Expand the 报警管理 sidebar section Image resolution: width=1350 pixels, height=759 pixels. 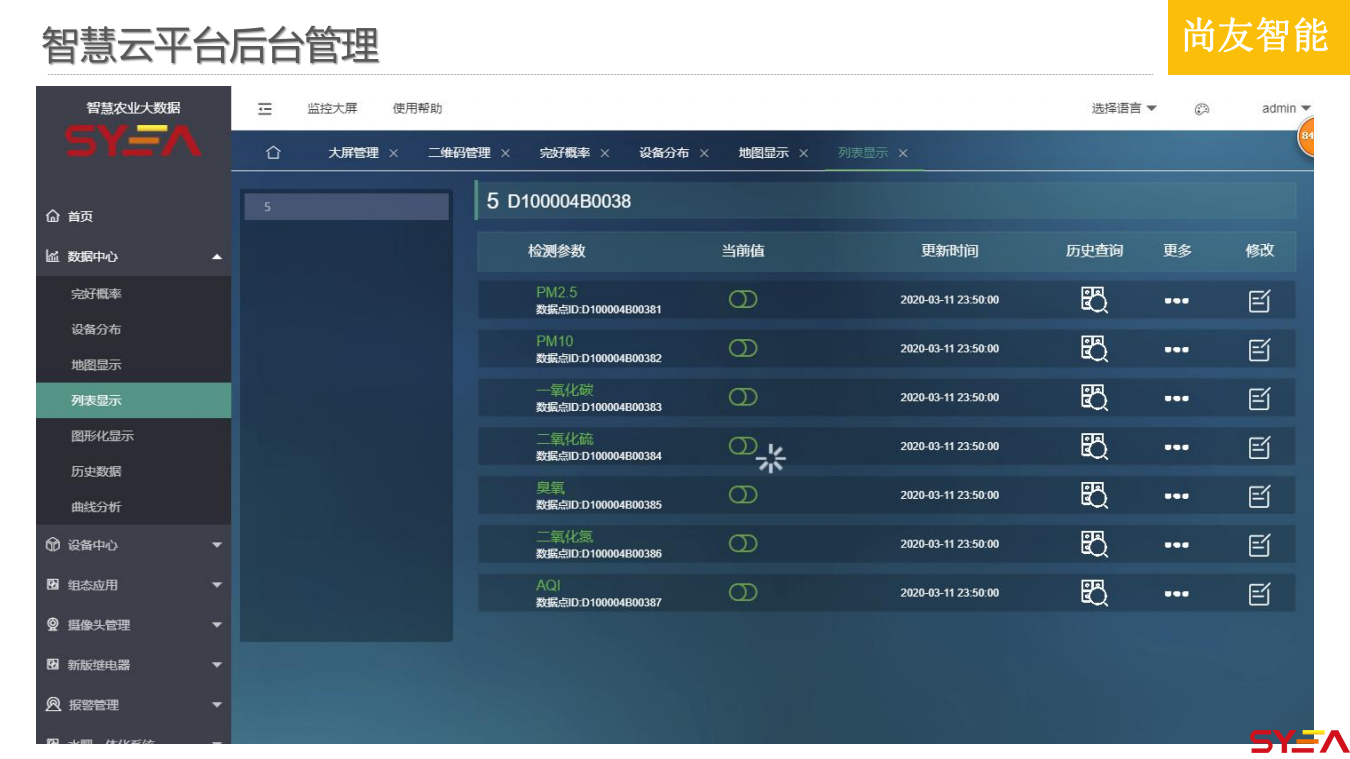tap(134, 705)
